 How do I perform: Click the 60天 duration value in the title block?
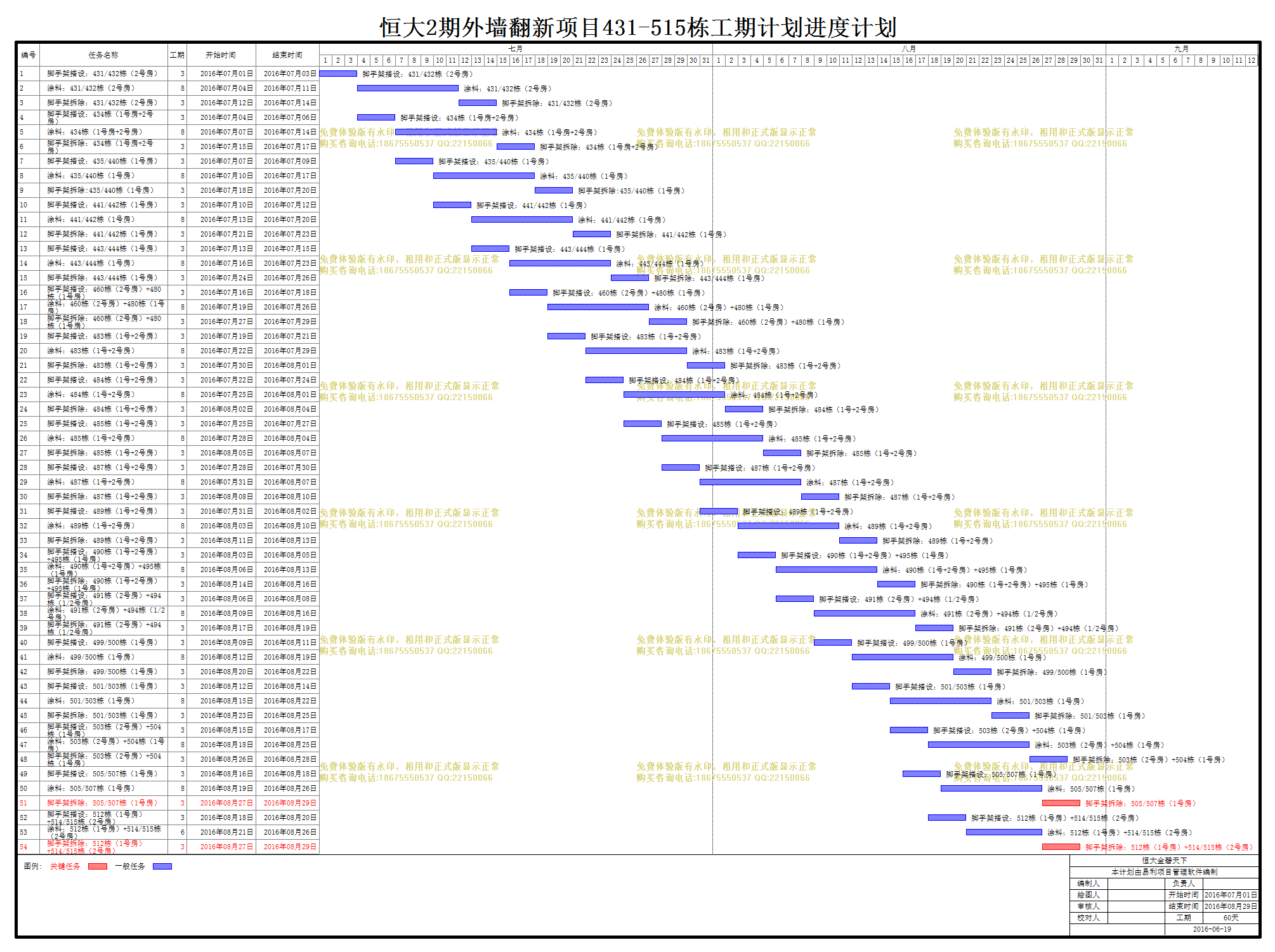[1231, 918]
